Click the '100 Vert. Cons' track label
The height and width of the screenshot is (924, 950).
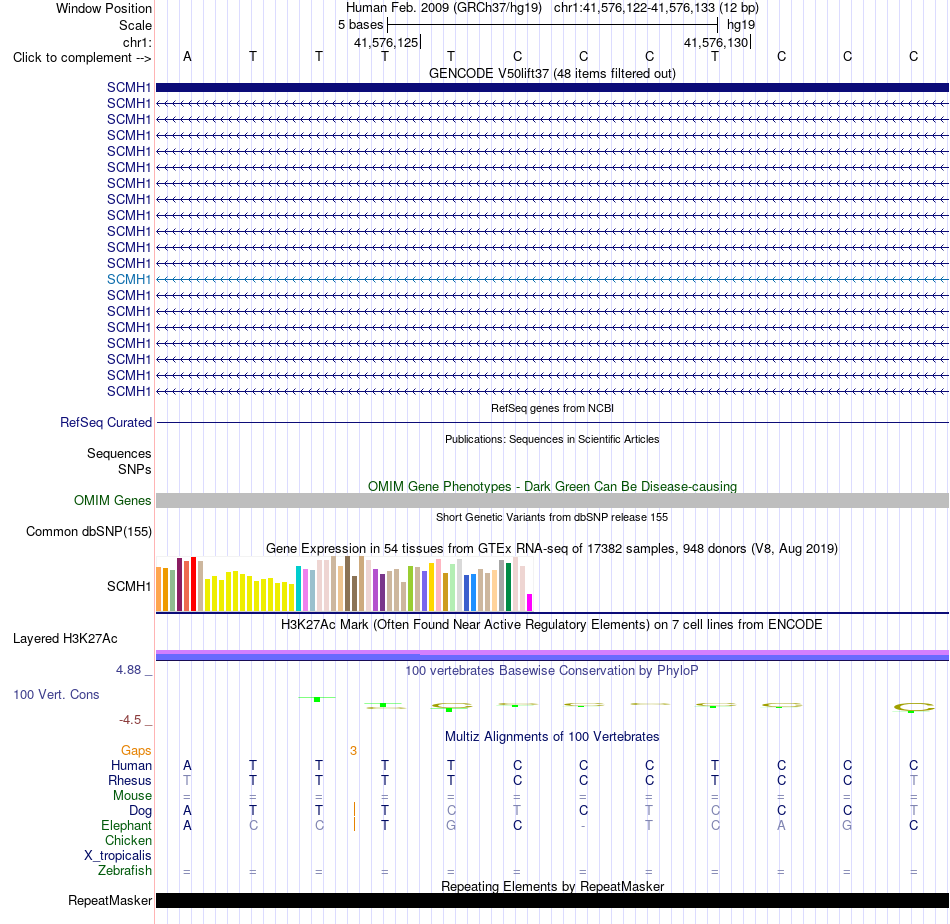click(x=56, y=694)
